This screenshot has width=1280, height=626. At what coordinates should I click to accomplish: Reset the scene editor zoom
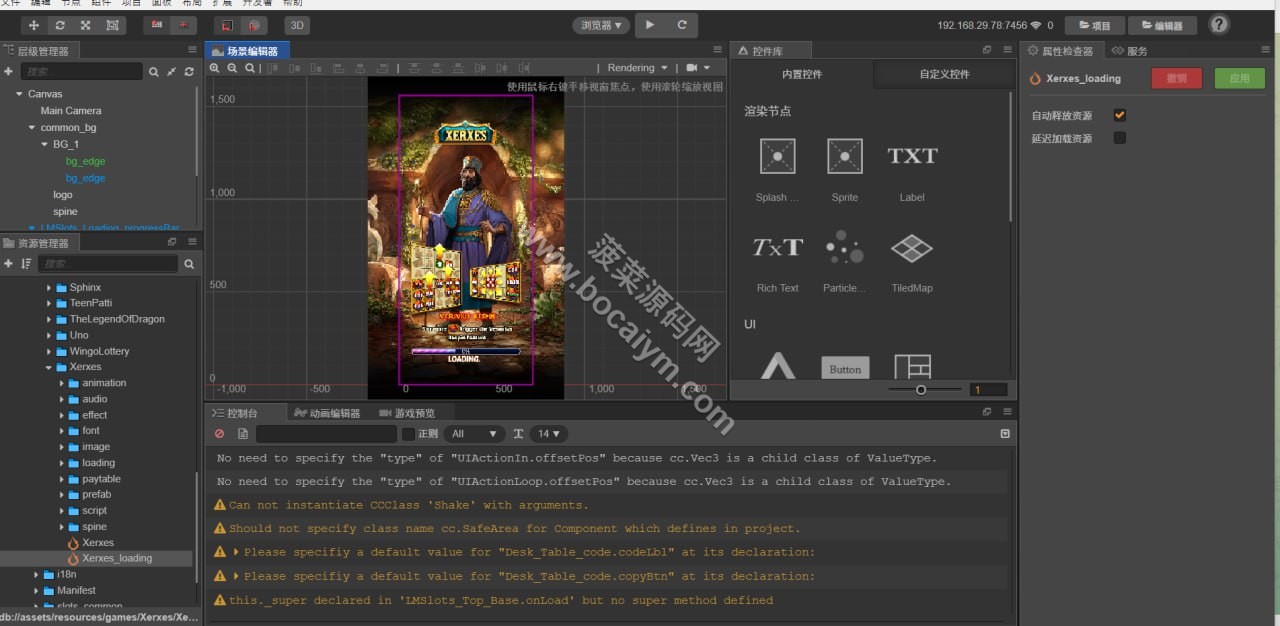tap(249, 68)
